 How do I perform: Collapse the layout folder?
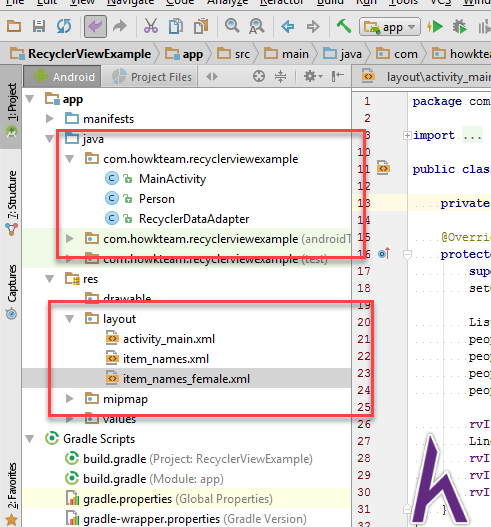click(x=70, y=319)
